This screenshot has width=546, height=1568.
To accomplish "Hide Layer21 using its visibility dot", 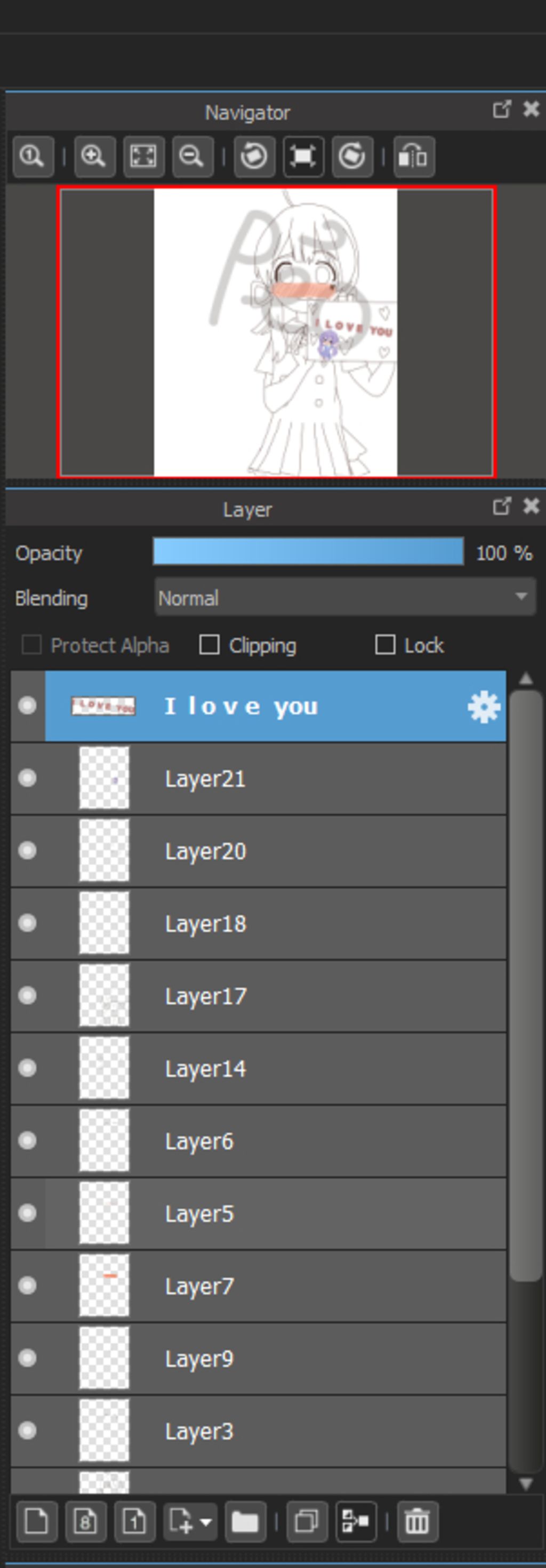I will (27, 778).
